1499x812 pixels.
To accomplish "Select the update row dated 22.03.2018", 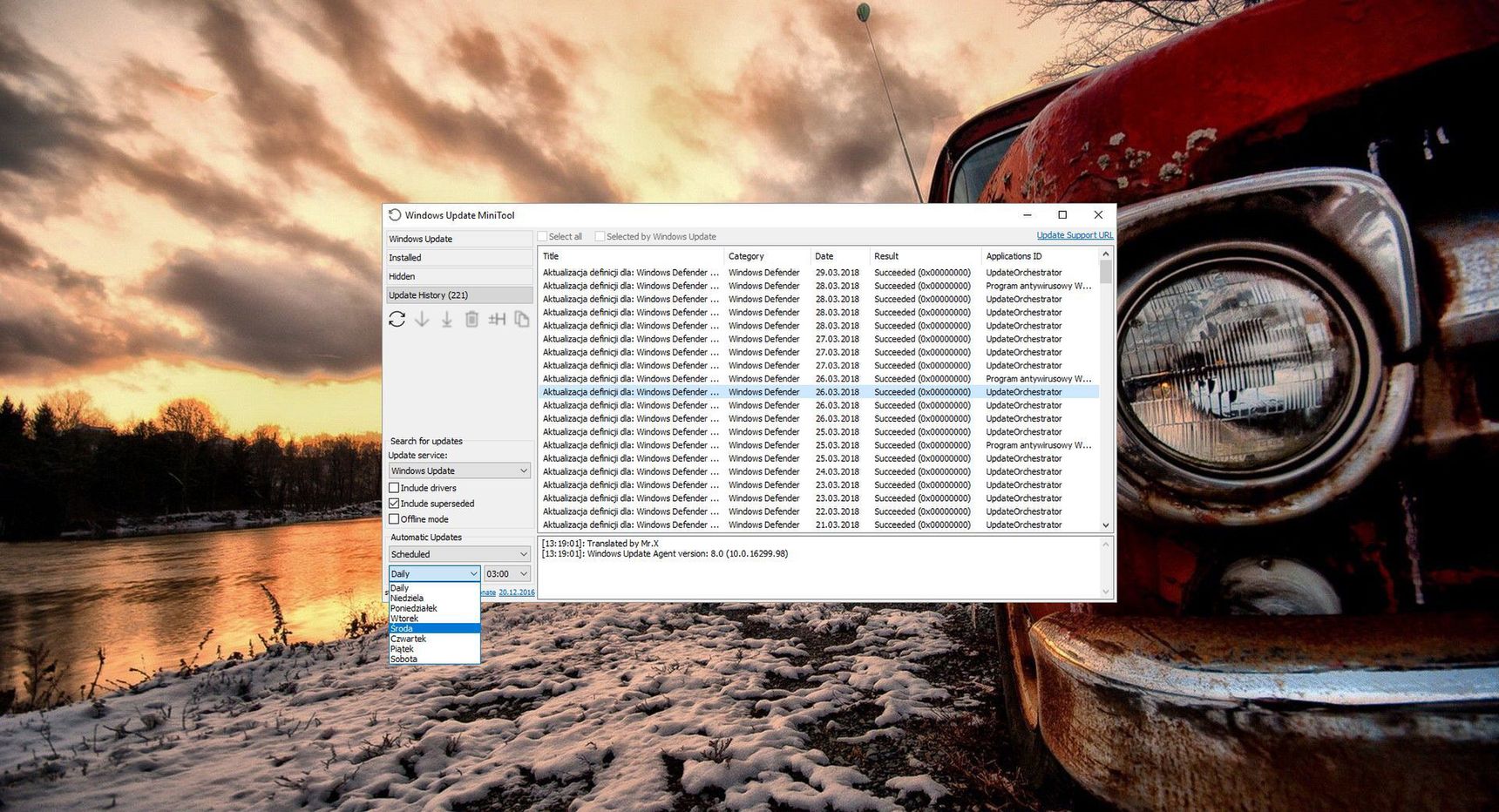I will point(818,511).
